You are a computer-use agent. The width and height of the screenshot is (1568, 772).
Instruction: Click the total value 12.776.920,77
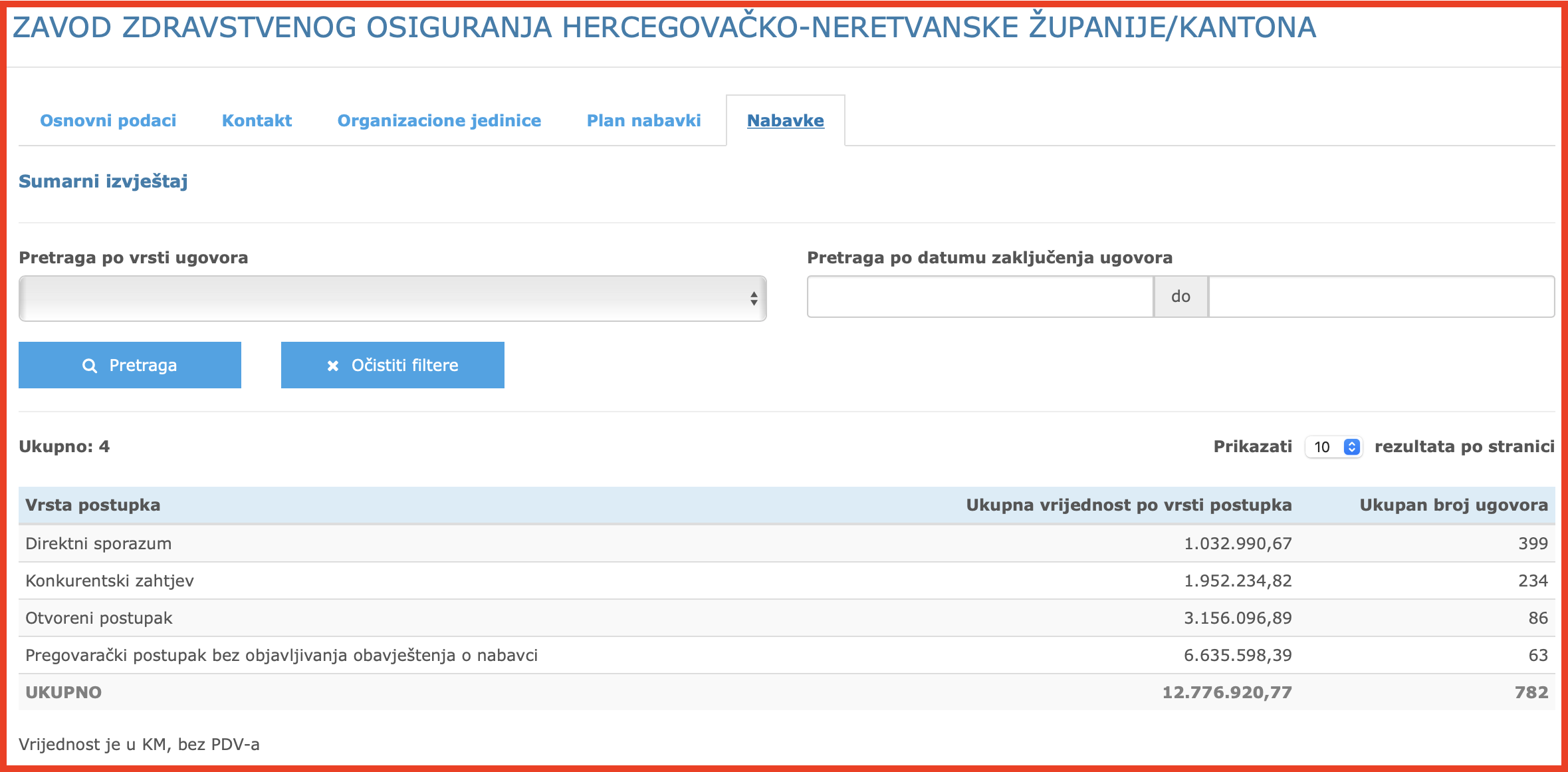coord(1227,693)
